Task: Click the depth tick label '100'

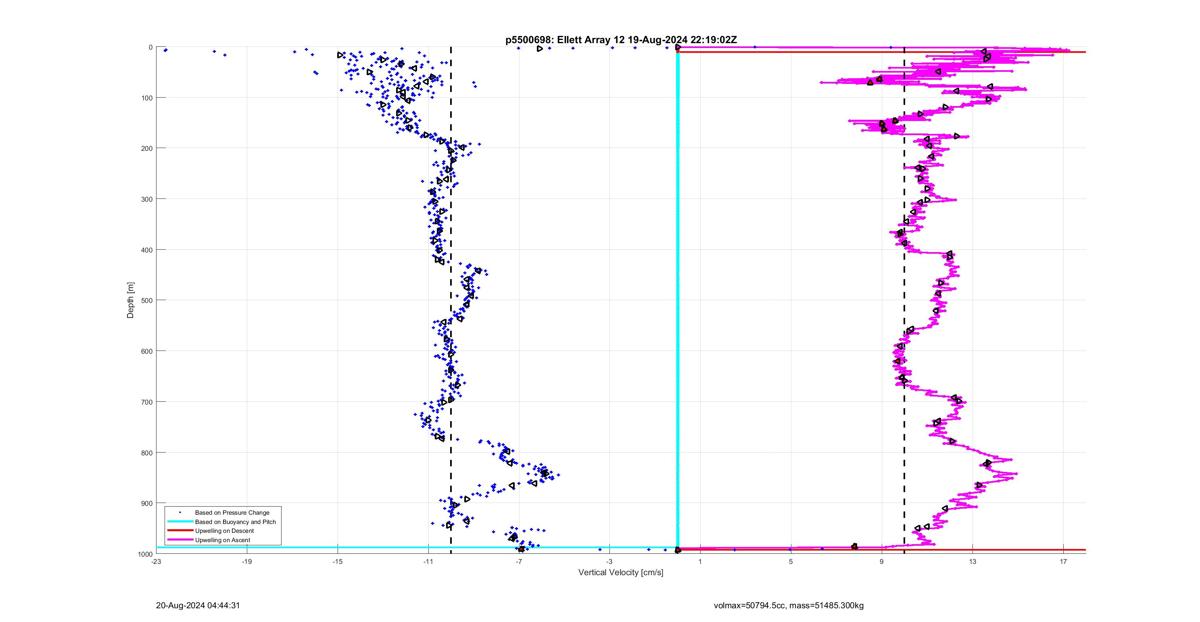Action: 146,98
